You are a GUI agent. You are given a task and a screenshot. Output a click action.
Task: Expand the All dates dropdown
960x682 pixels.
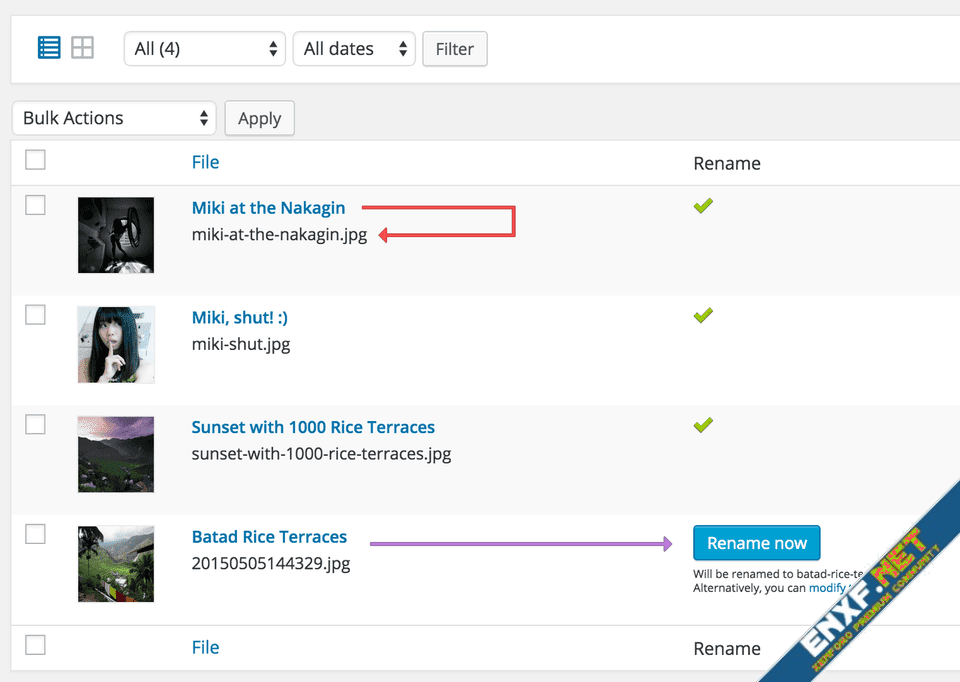[x=353, y=49]
